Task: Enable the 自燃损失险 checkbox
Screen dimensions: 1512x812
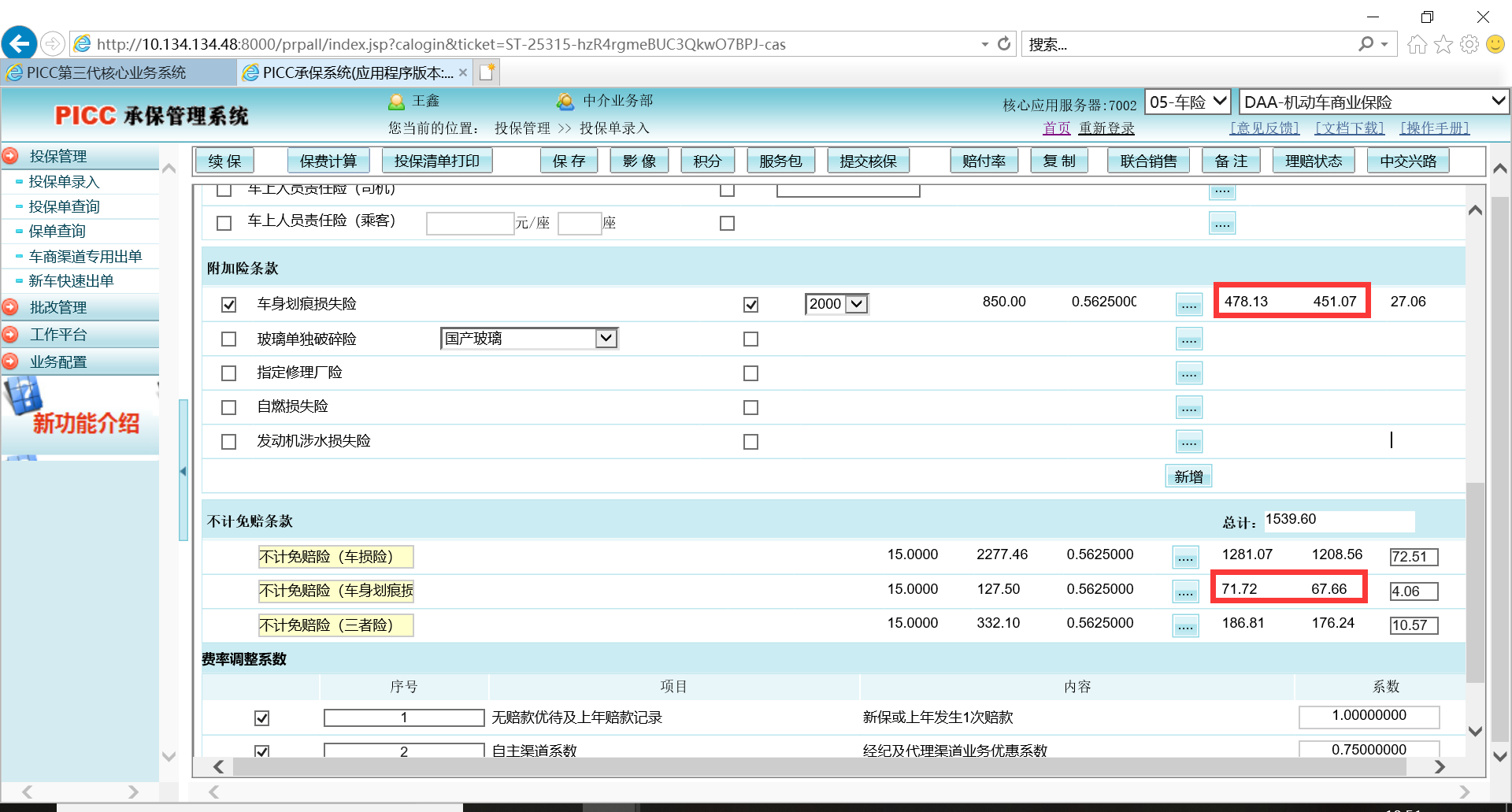Action: [x=228, y=407]
